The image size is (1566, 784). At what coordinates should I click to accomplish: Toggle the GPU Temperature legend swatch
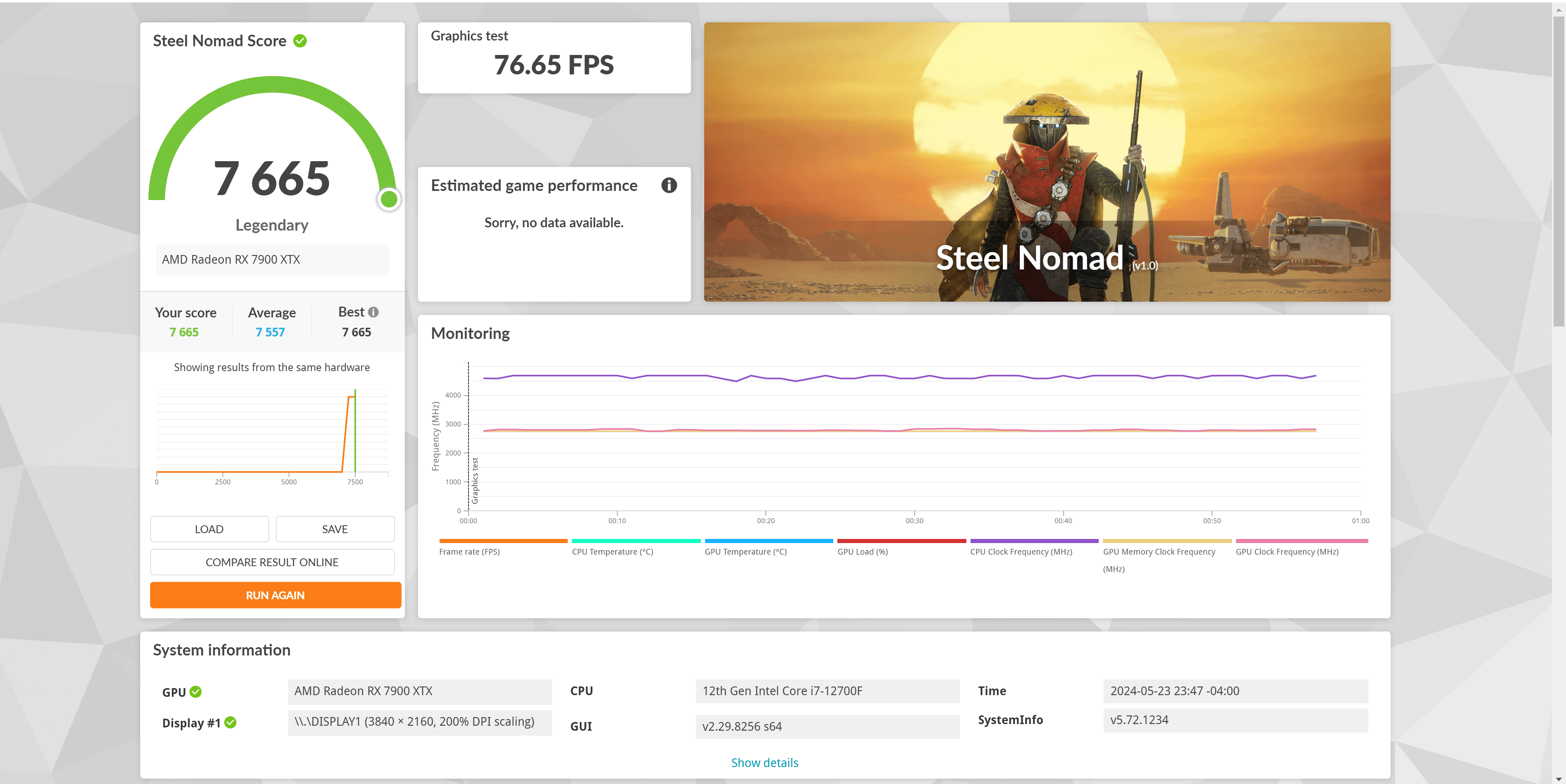pos(768,541)
